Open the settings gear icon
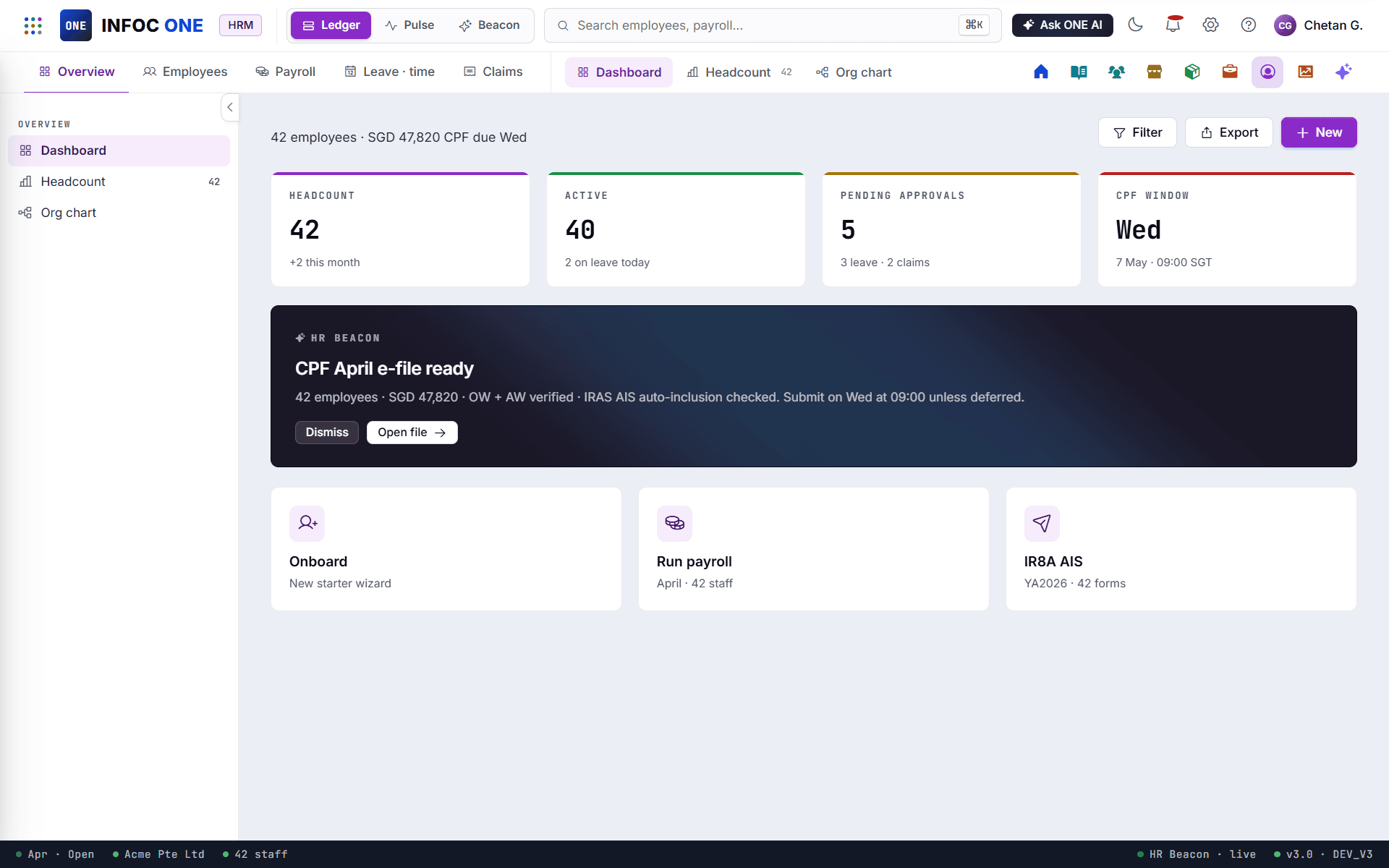The height and width of the screenshot is (868, 1389). tap(1210, 25)
